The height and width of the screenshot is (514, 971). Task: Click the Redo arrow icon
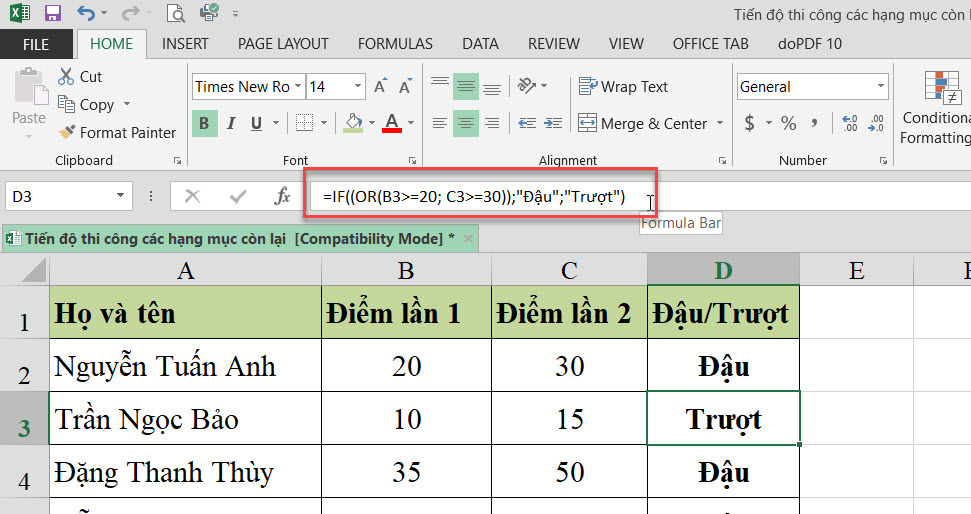[x=131, y=12]
